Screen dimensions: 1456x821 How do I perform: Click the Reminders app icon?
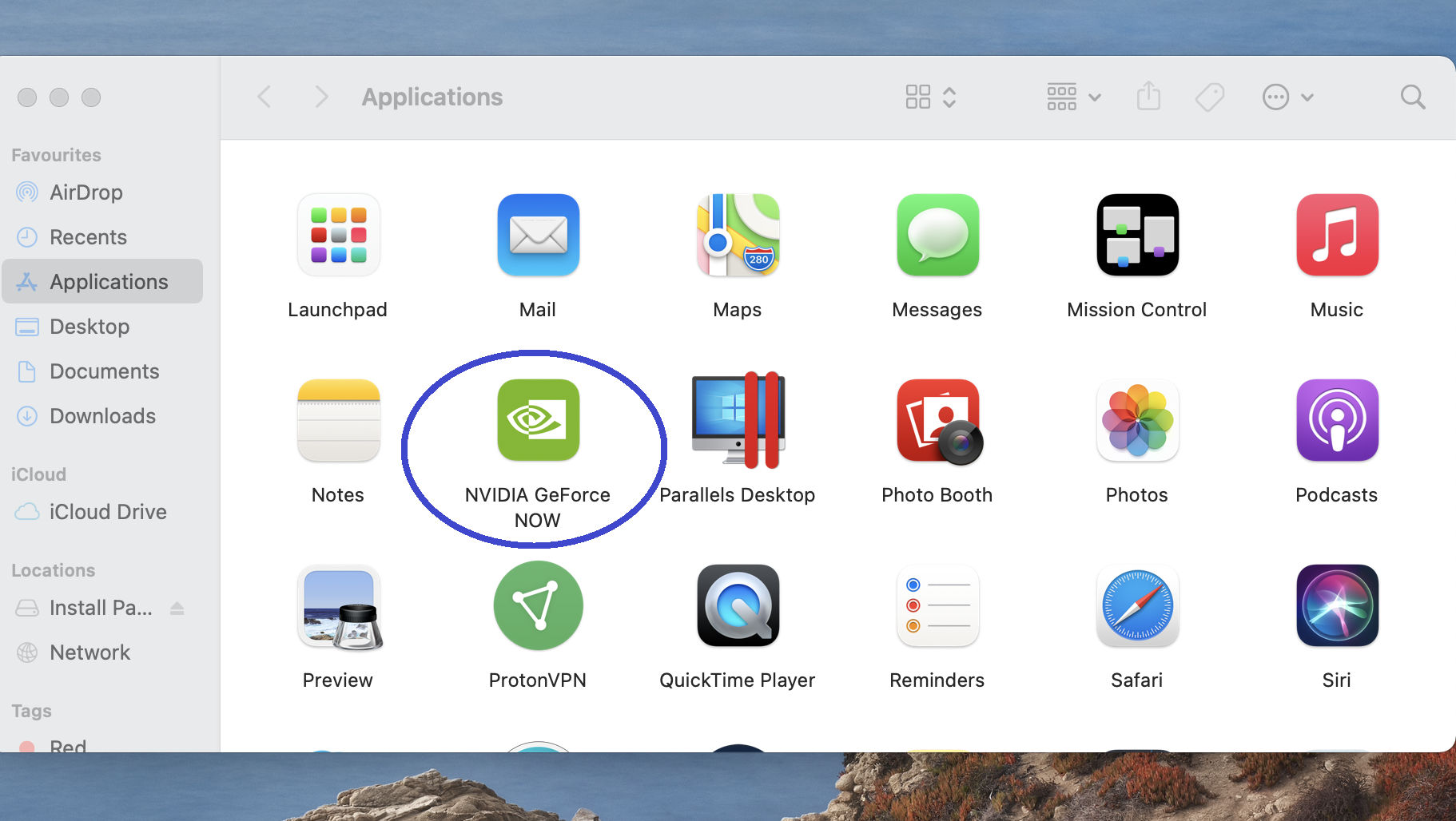coord(937,605)
